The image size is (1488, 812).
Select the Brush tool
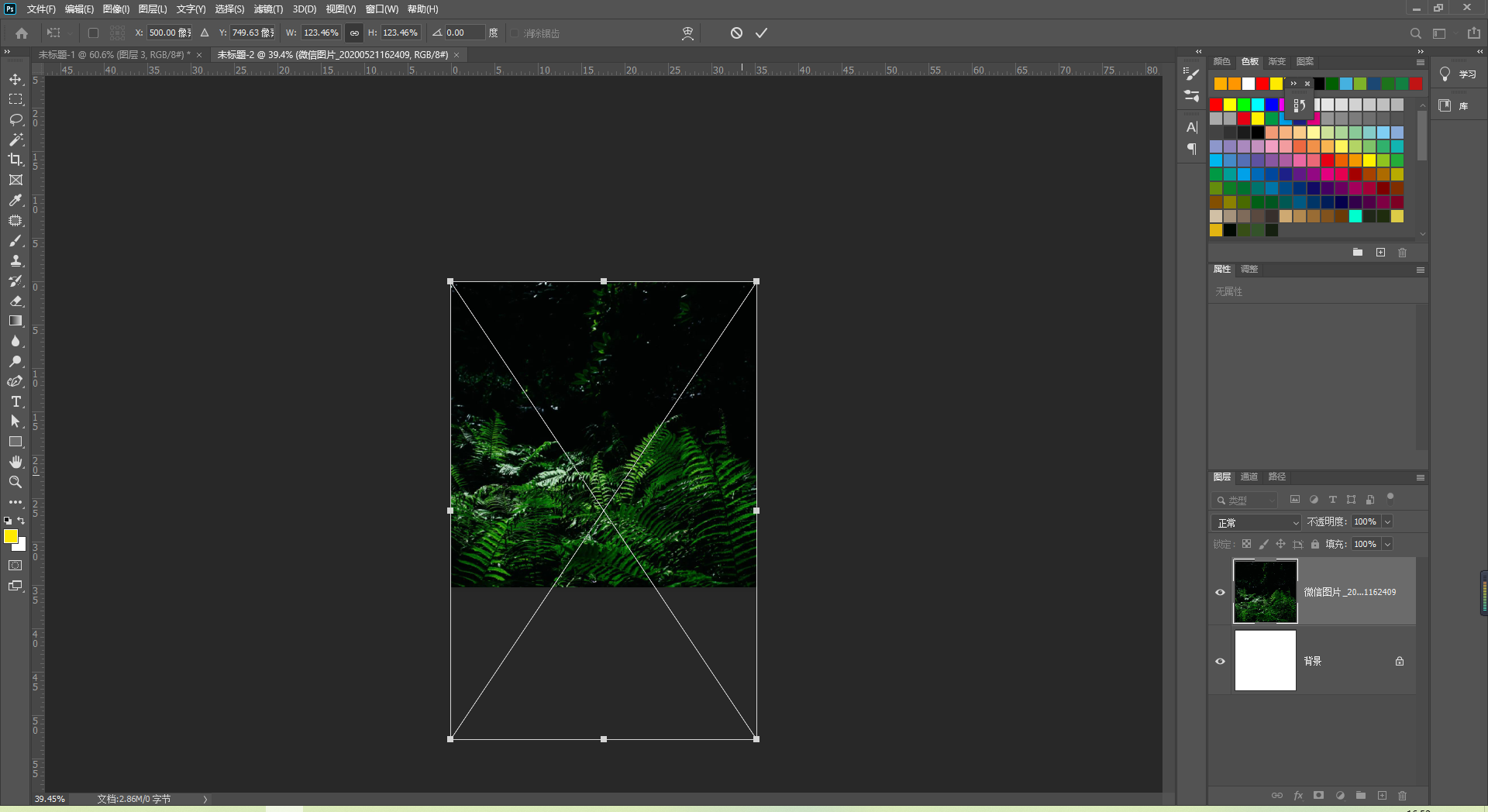15,241
